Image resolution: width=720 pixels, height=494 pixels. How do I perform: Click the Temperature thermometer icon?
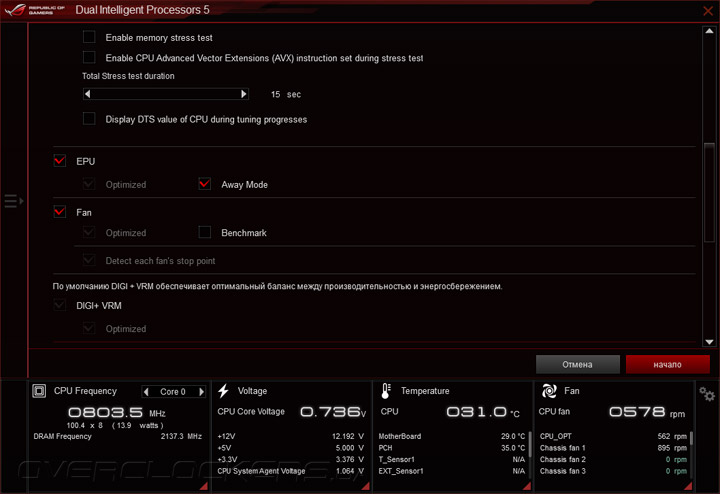[x=386, y=391]
